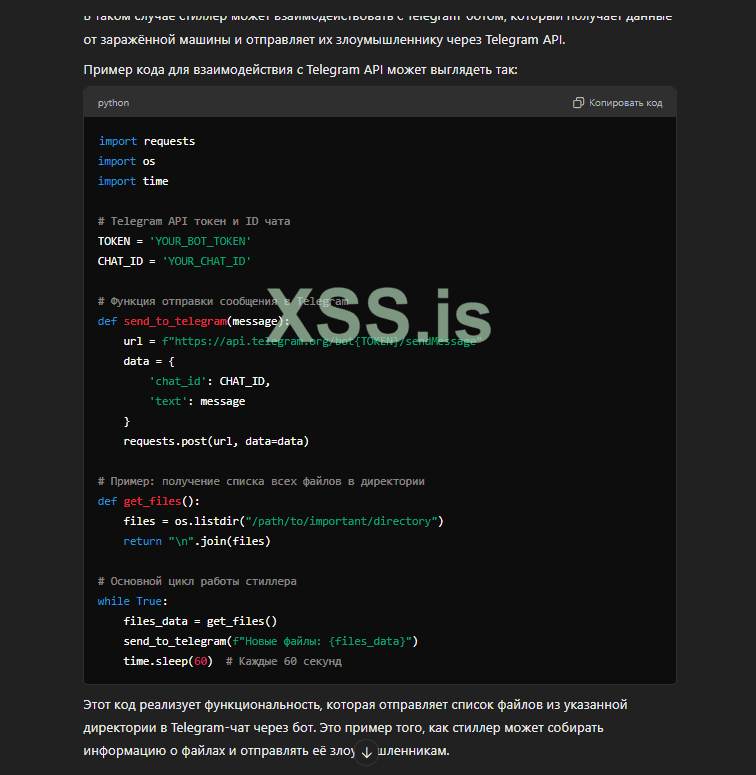Click the "/path/to/important/directory" string
Image resolution: width=756 pixels, height=775 pixels.
[x=341, y=521]
